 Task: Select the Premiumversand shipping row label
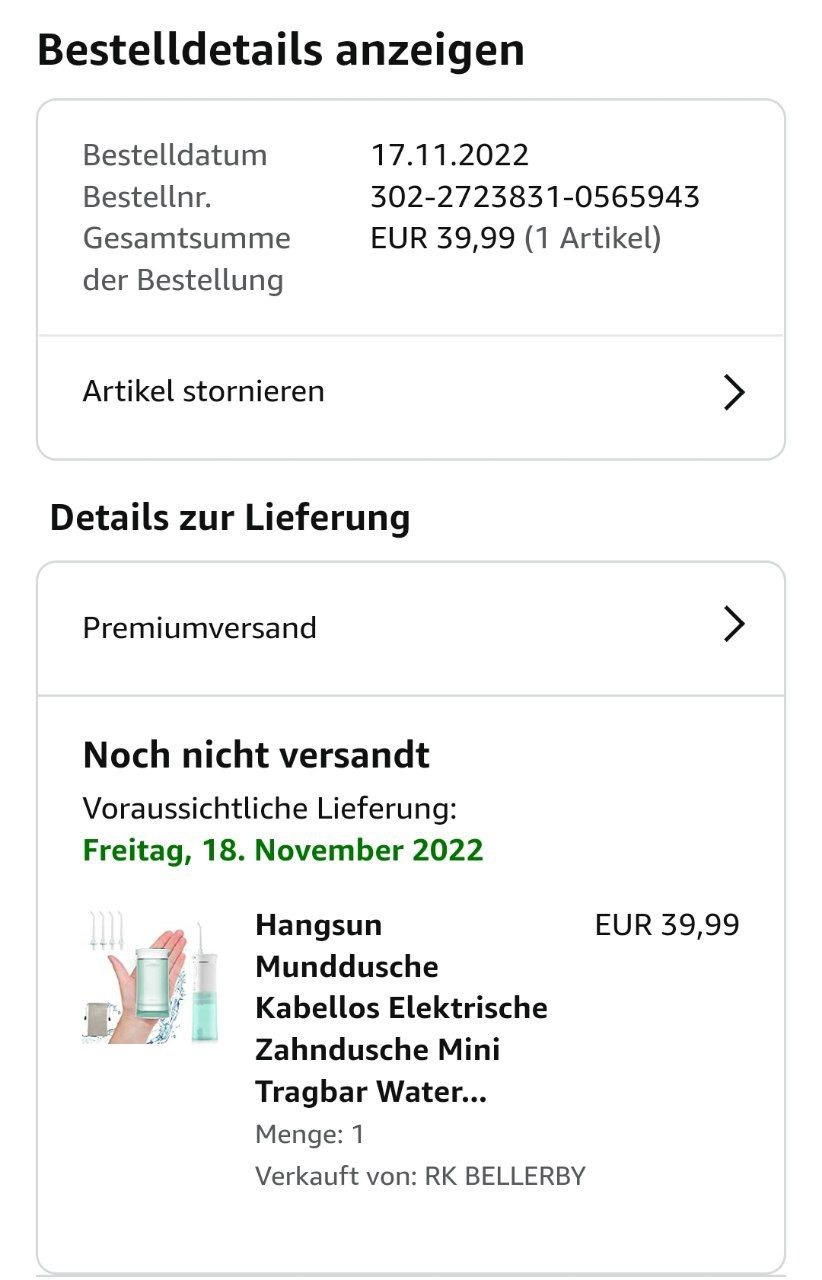199,628
